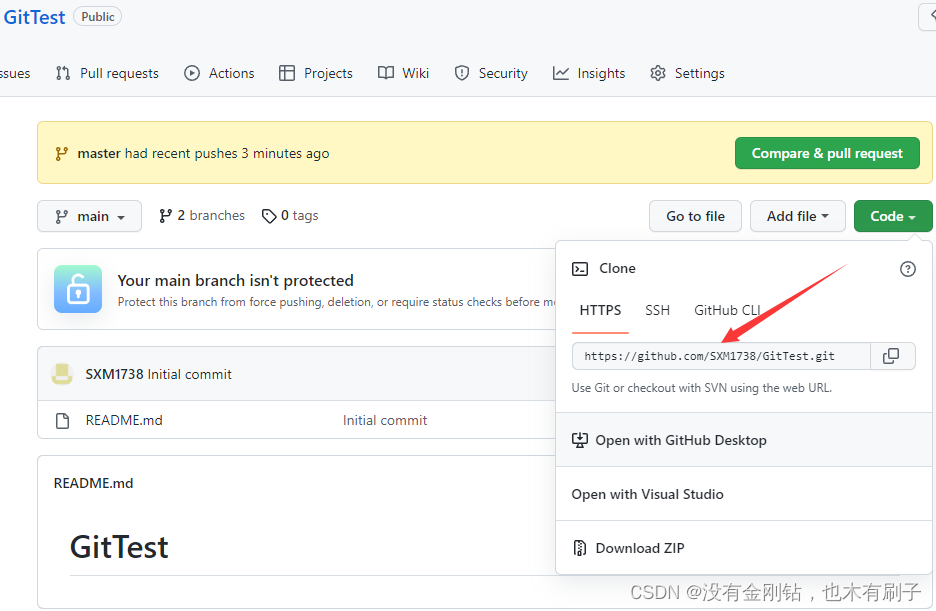
Task: Click the GitTest heading in README
Action: click(x=119, y=547)
